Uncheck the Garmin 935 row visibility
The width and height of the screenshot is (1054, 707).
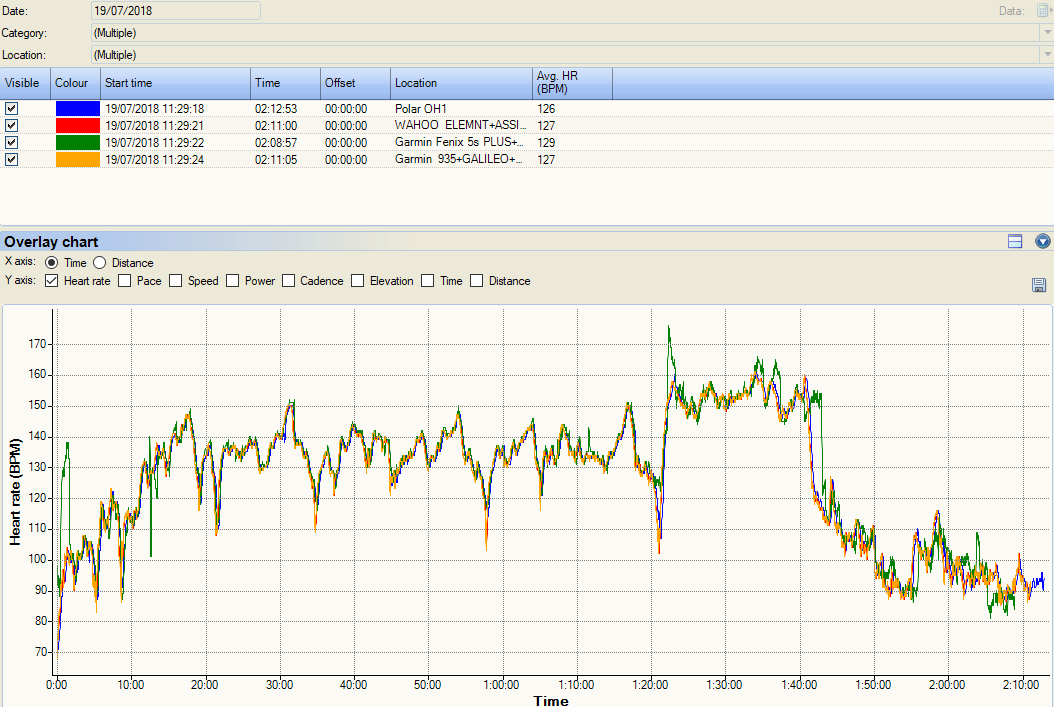click(12, 159)
